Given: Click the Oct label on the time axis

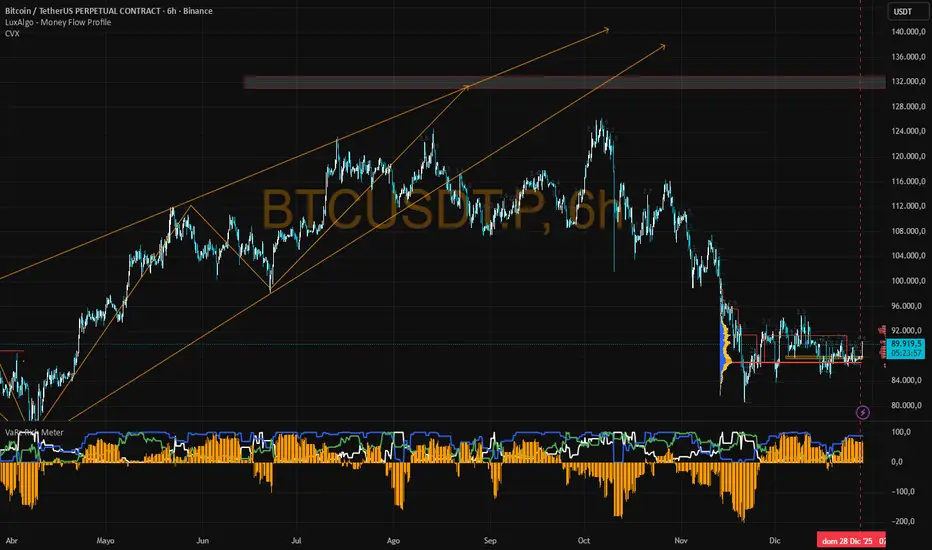Looking at the screenshot, I should pos(584,540).
